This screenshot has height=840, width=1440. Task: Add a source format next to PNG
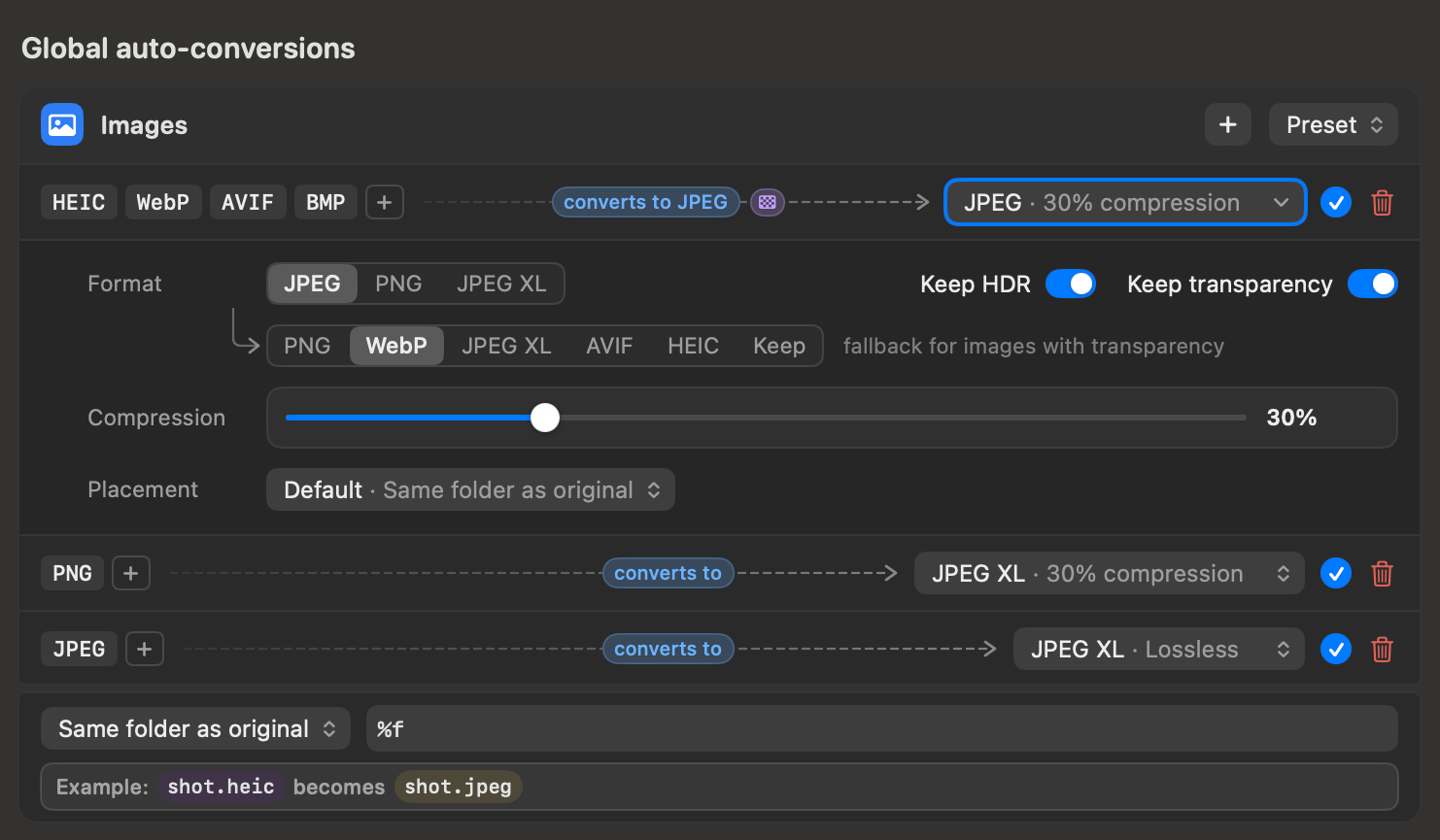pyautogui.click(x=131, y=573)
